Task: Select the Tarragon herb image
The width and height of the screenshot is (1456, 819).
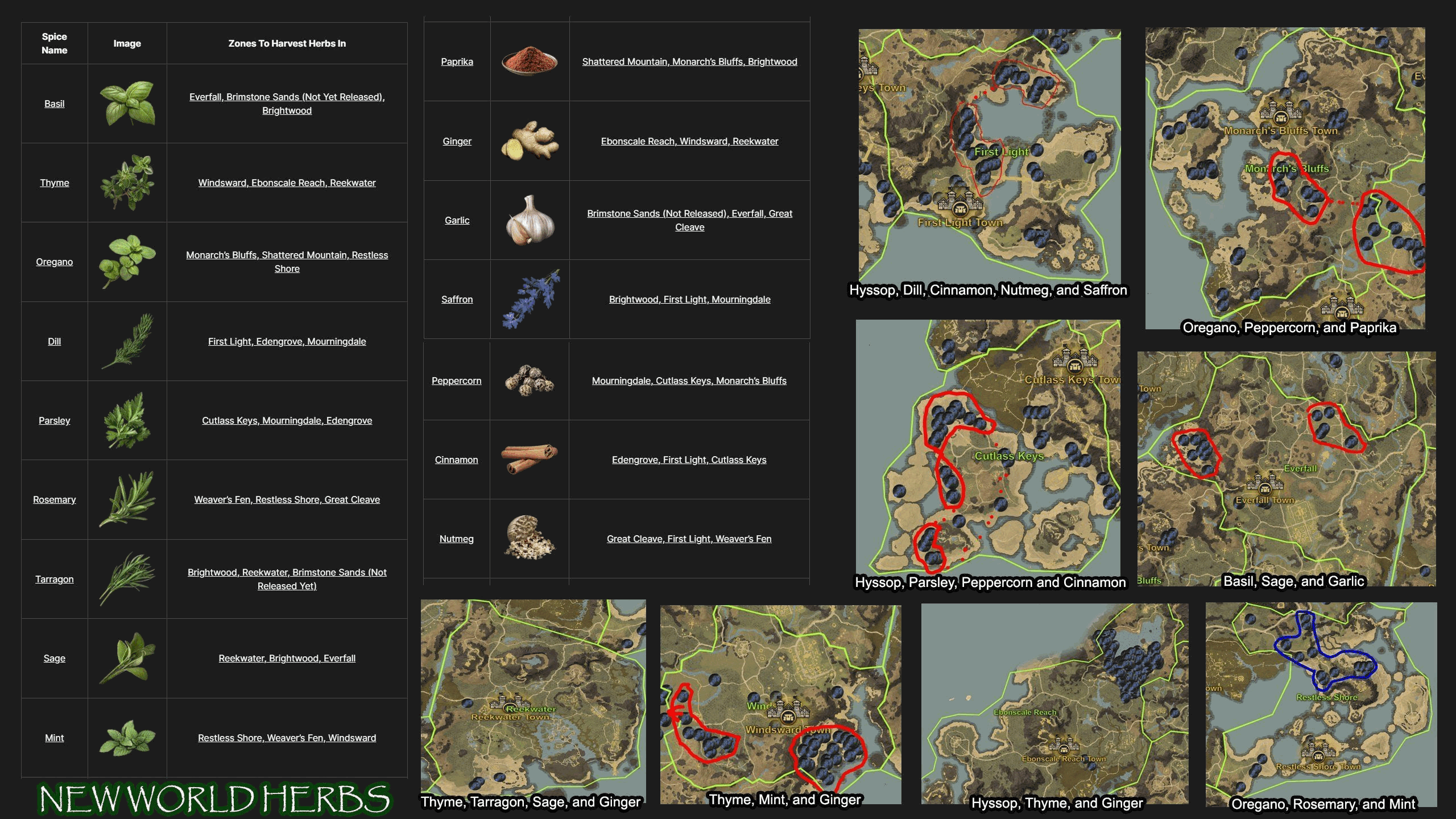Action: [127, 578]
